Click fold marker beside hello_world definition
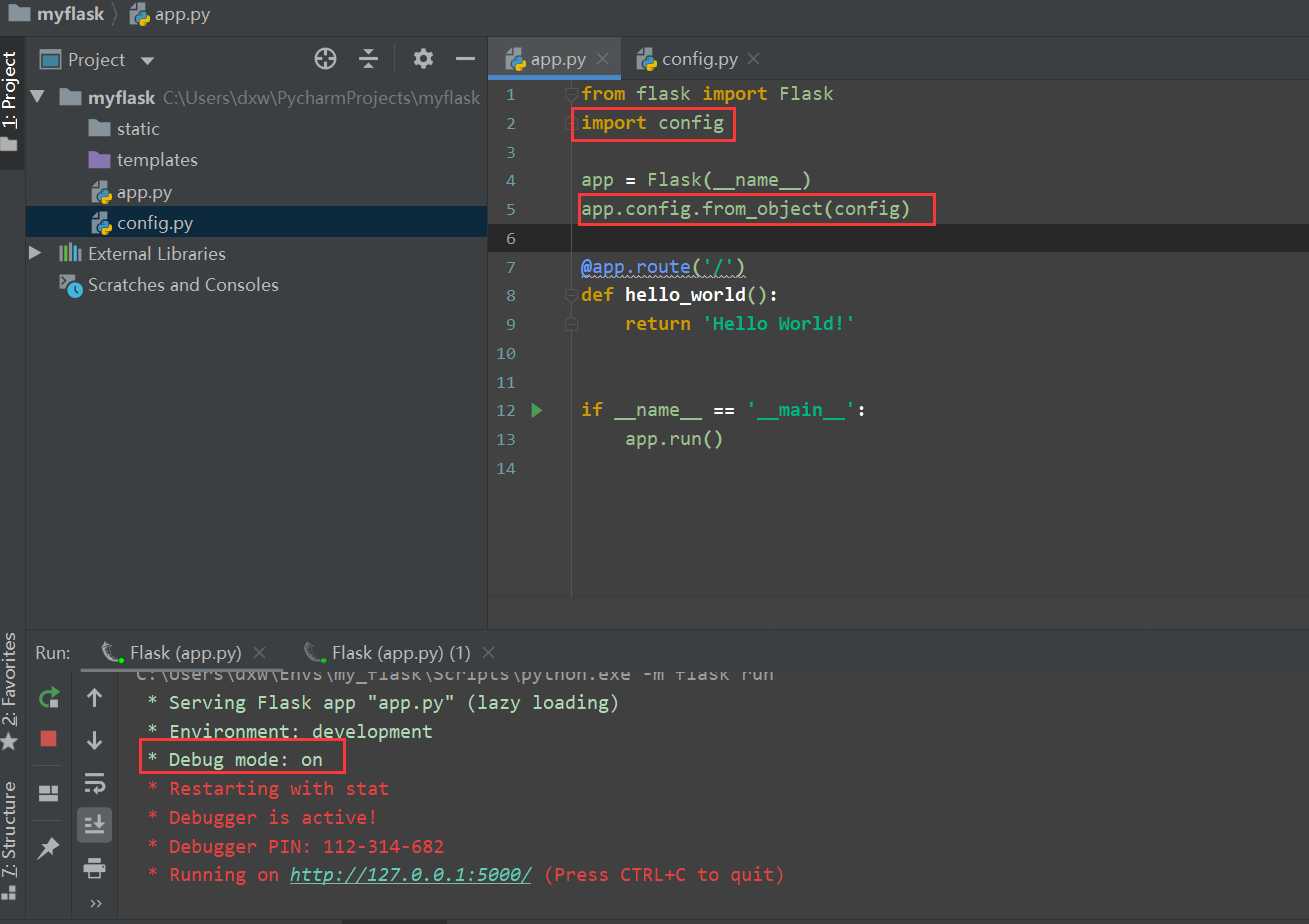The image size is (1309, 924). coord(571,296)
